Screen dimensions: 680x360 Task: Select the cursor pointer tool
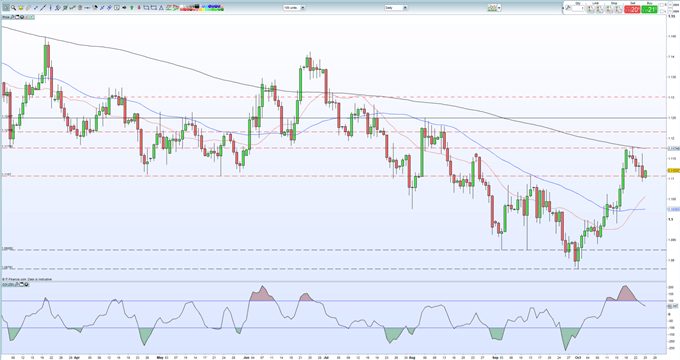(6, 7)
